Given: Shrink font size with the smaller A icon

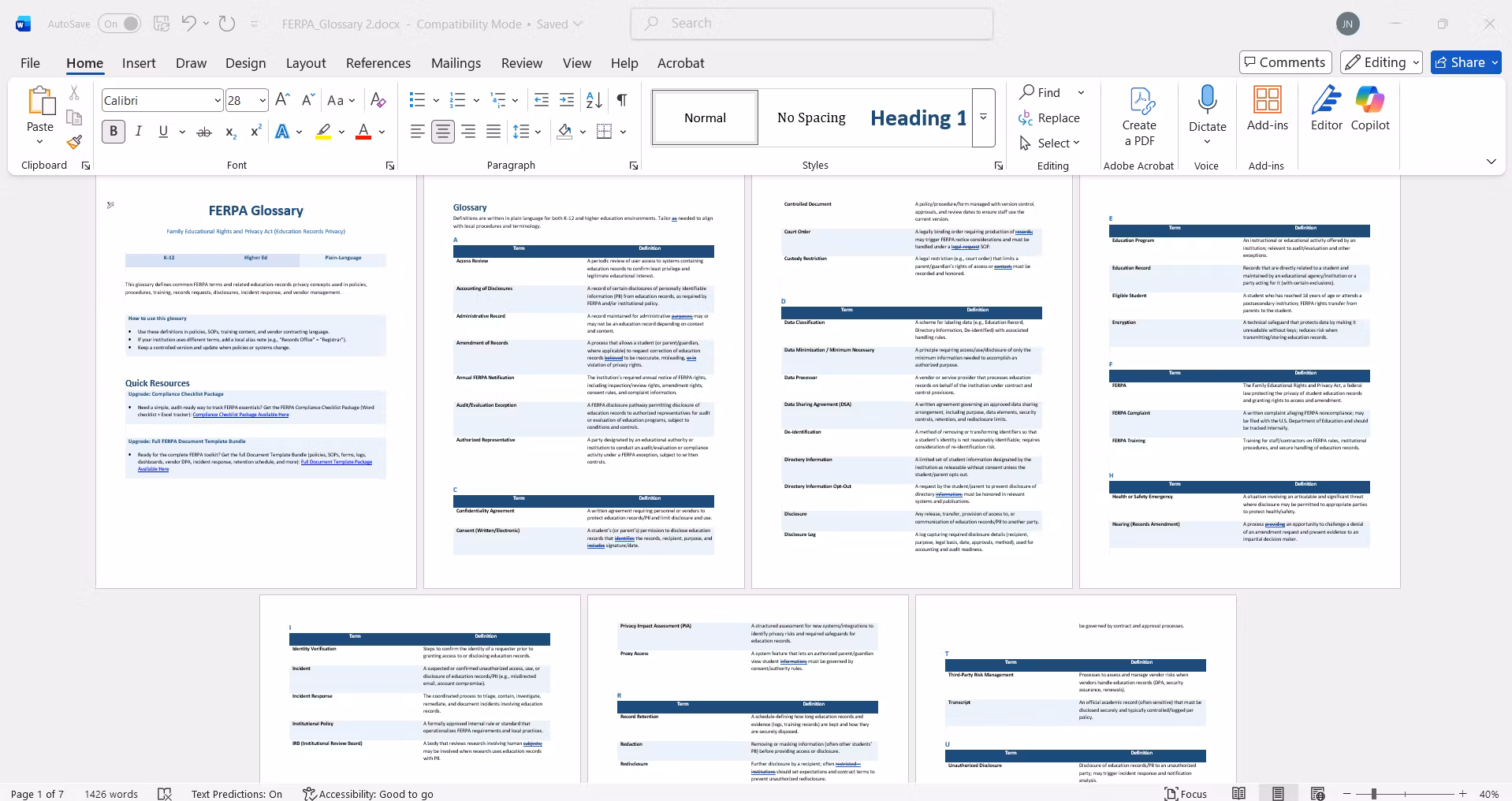Looking at the screenshot, I should point(308,100).
